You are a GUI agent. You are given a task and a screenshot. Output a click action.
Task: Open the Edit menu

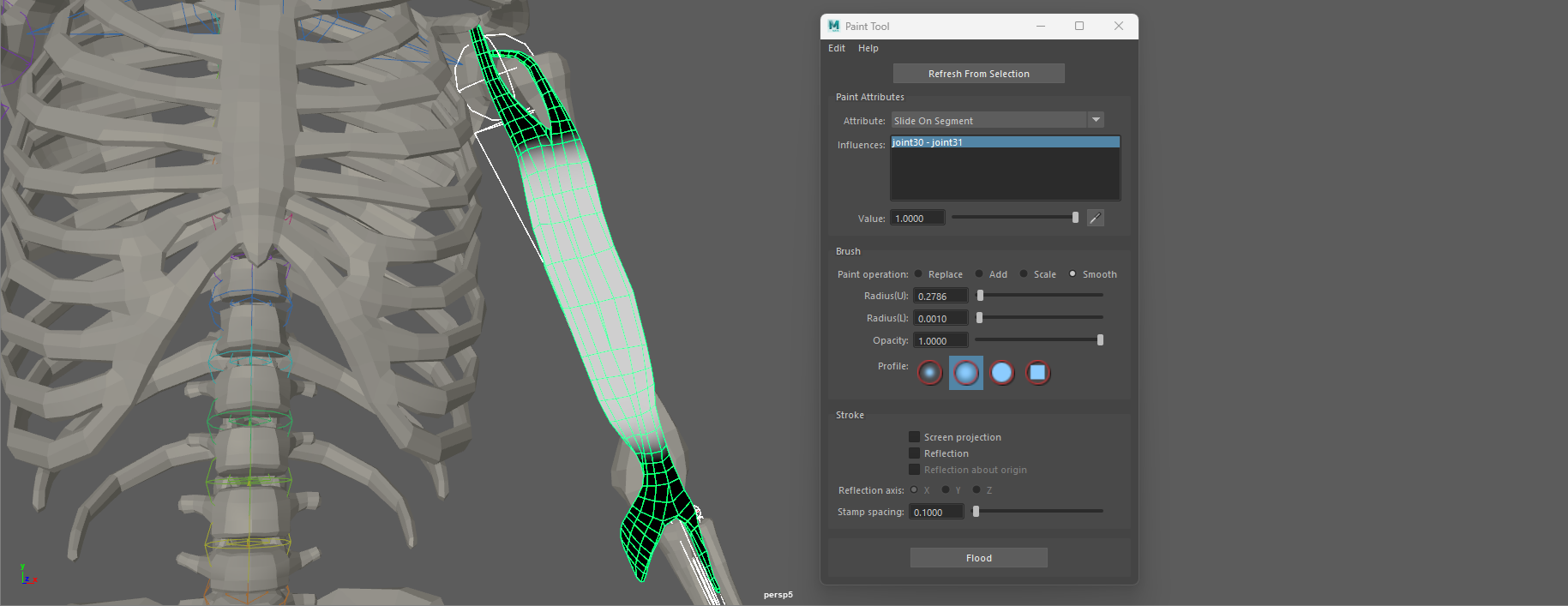[837, 48]
